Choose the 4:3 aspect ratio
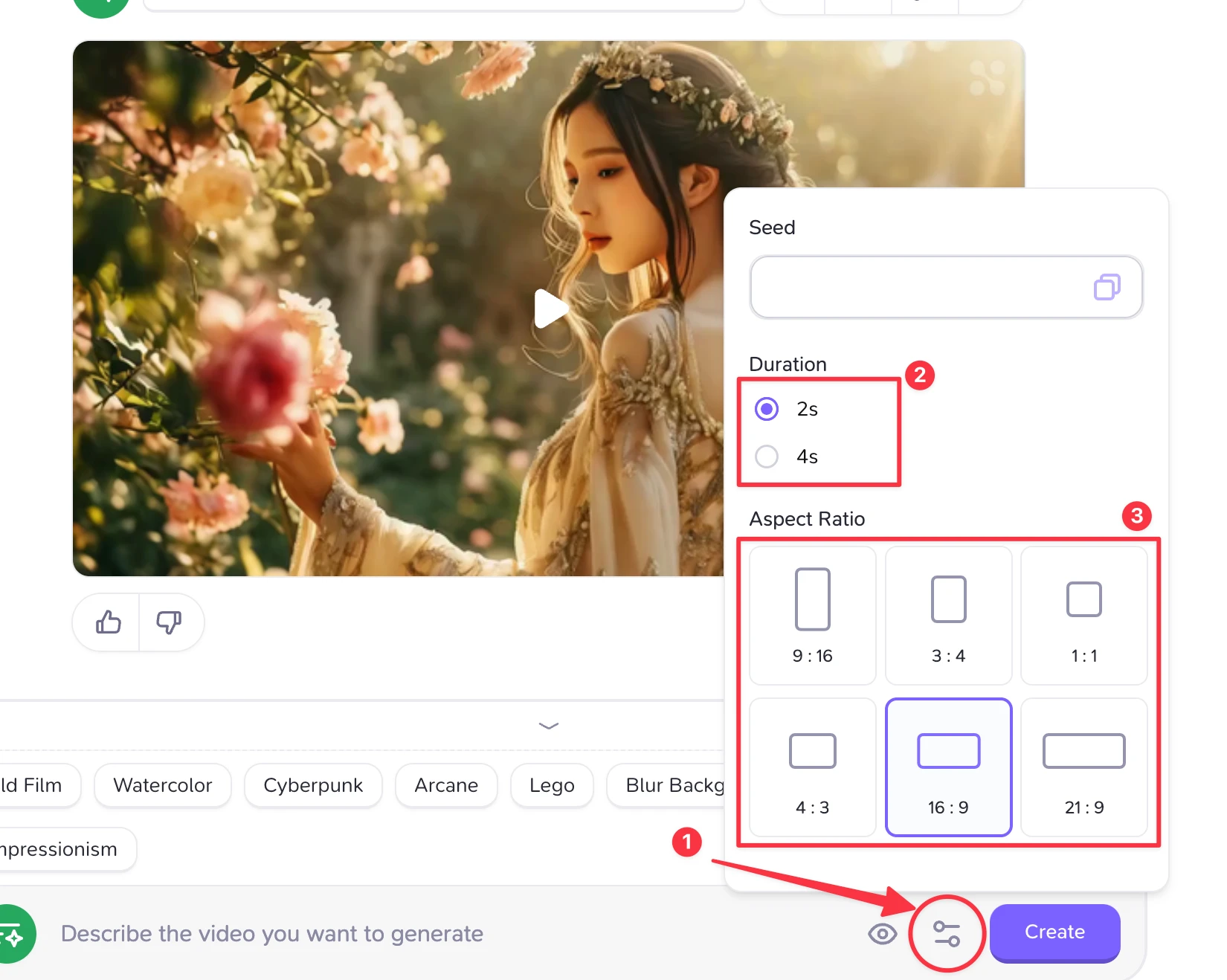This screenshot has width=1227, height=980. tap(812, 767)
